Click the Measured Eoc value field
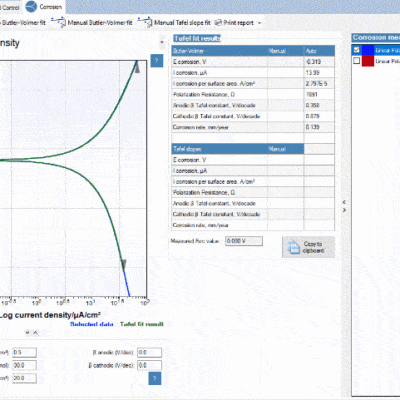Viewport: 400px width, 400px height. click(244, 241)
